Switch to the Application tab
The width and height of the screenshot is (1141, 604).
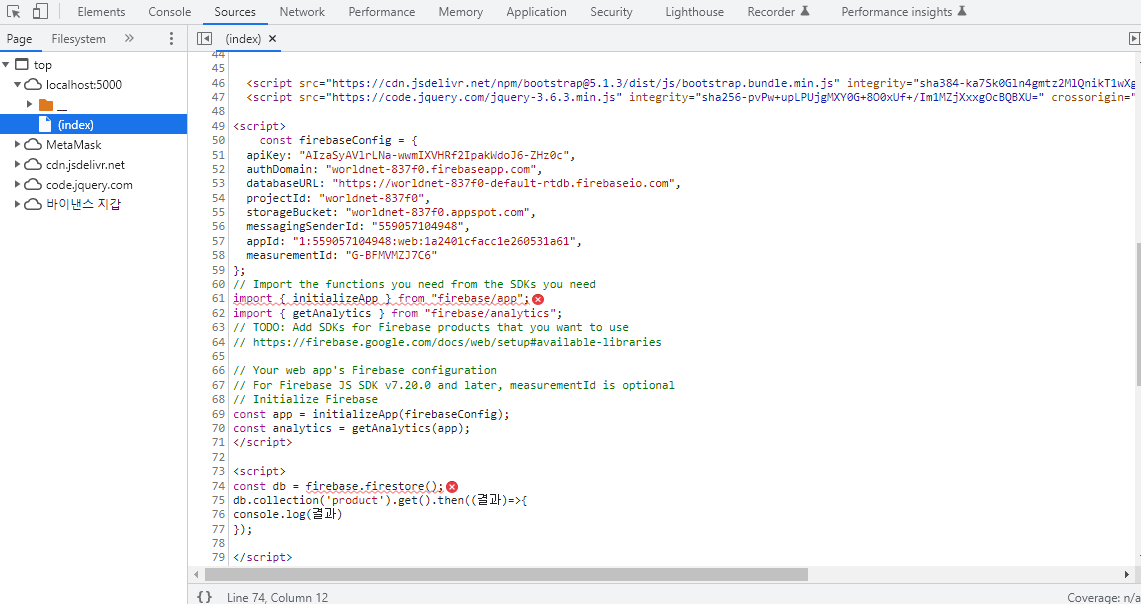(536, 12)
